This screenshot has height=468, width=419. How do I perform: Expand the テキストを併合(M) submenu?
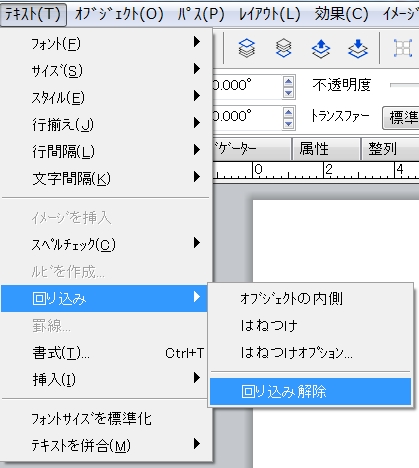tap(106, 445)
